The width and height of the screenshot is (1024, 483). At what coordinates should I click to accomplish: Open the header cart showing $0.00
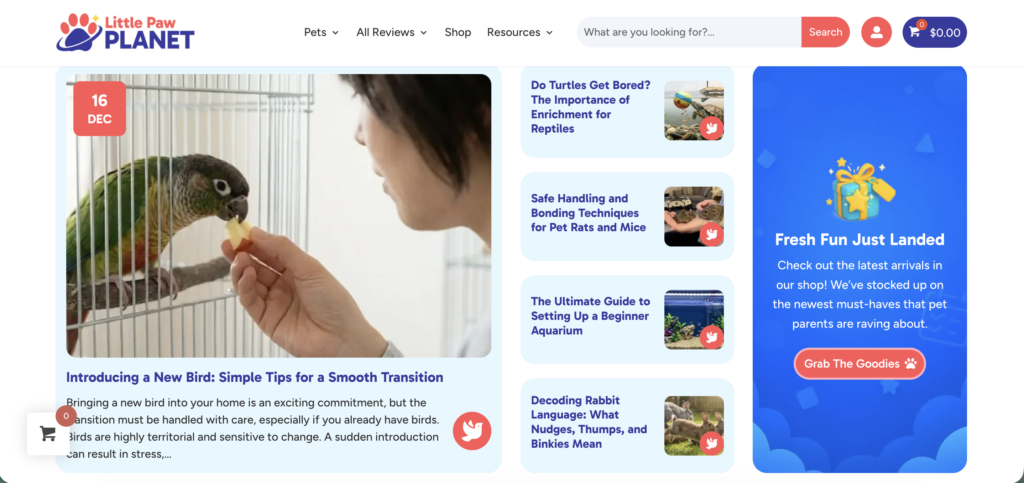coord(935,32)
